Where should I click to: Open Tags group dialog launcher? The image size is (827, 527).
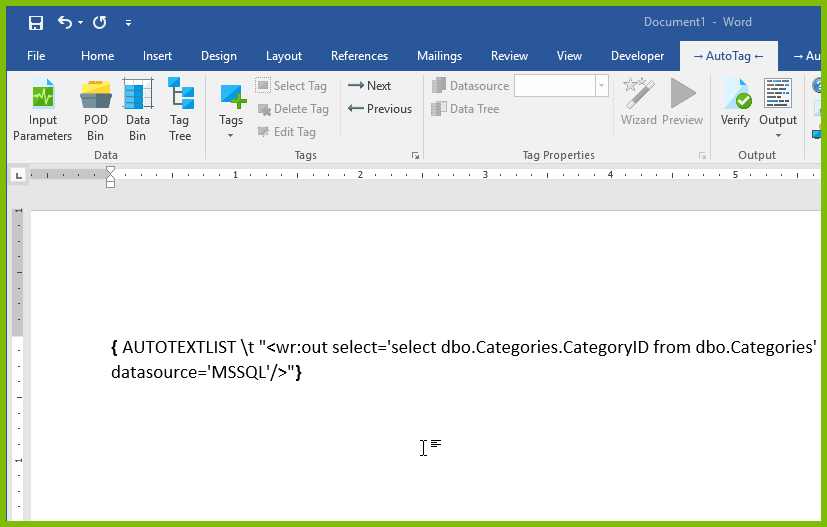[416, 156]
